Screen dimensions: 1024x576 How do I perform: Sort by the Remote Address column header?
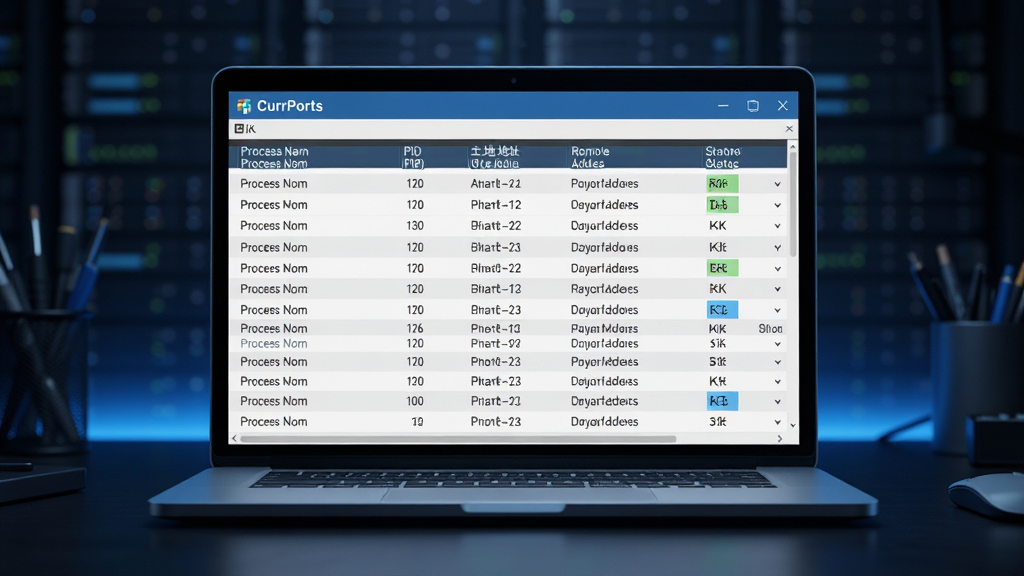point(590,157)
